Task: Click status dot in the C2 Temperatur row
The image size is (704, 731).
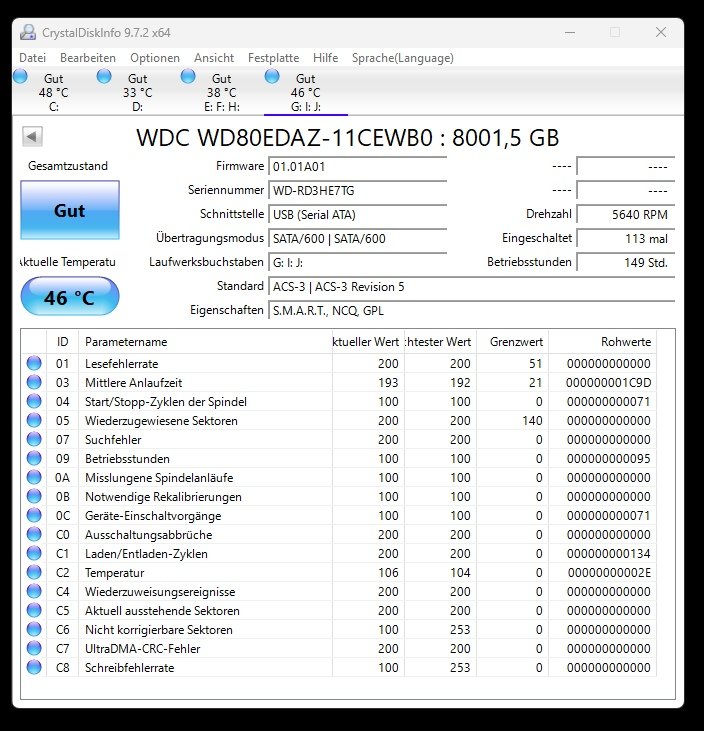Action: click(34, 572)
